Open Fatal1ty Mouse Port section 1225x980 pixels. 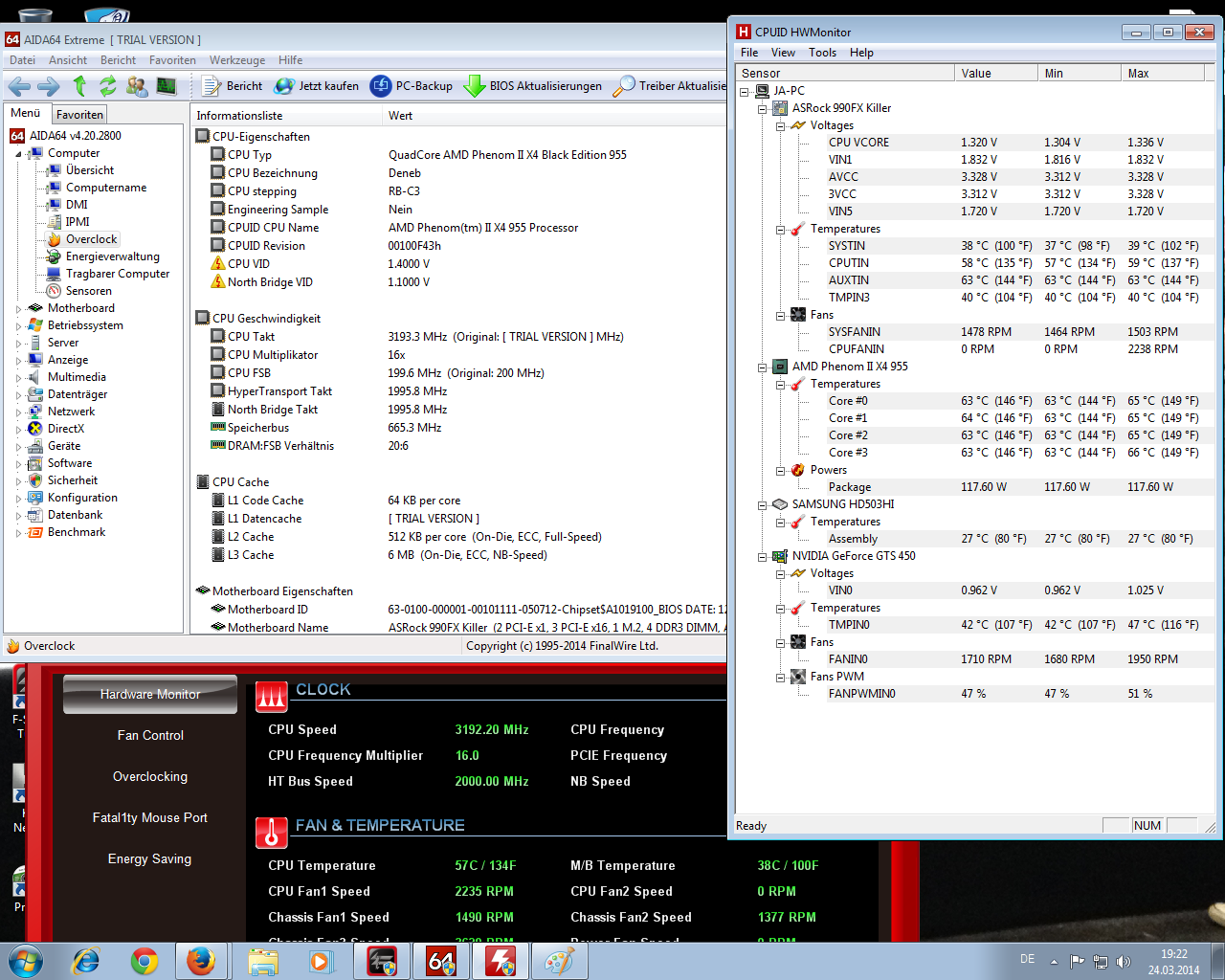[150, 817]
